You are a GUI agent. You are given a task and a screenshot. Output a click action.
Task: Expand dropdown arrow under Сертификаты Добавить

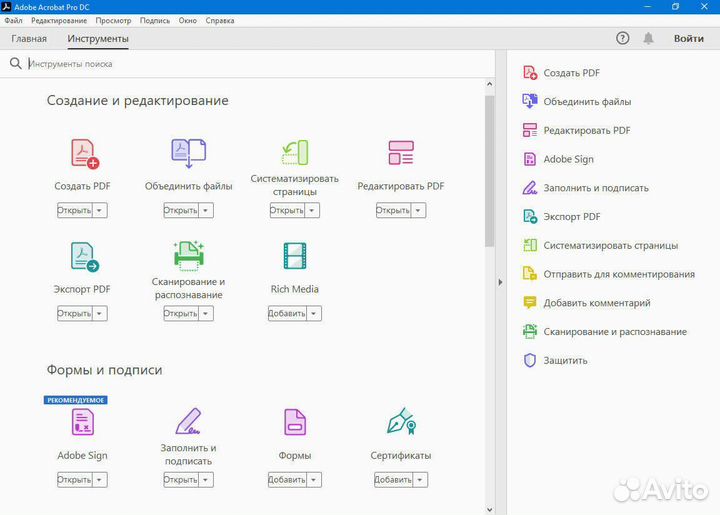(420, 480)
